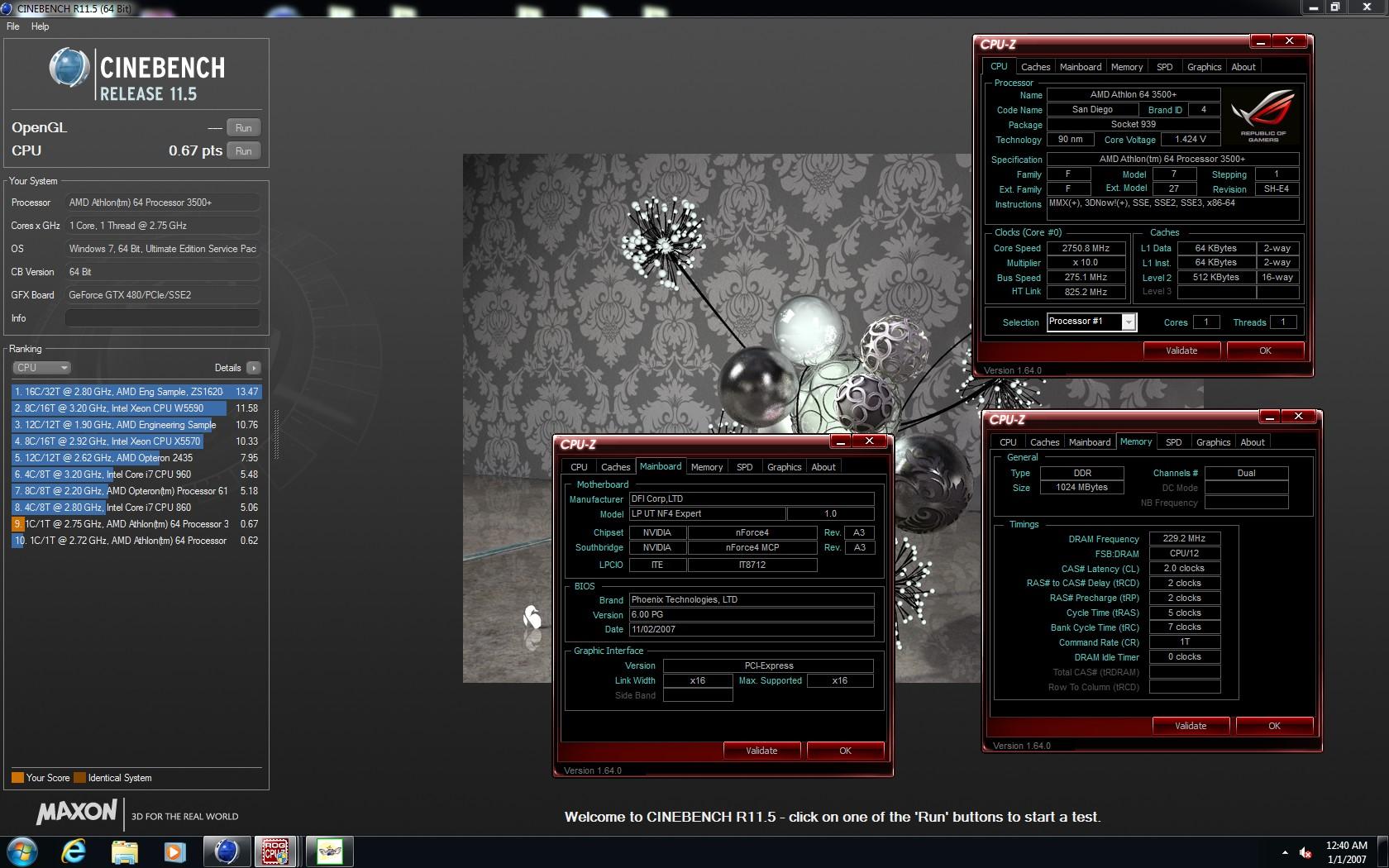Select ranking entry Intel Xeon CPU X5570
Viewport: 1389px width, 868px height.
click(x=136, y=441)
